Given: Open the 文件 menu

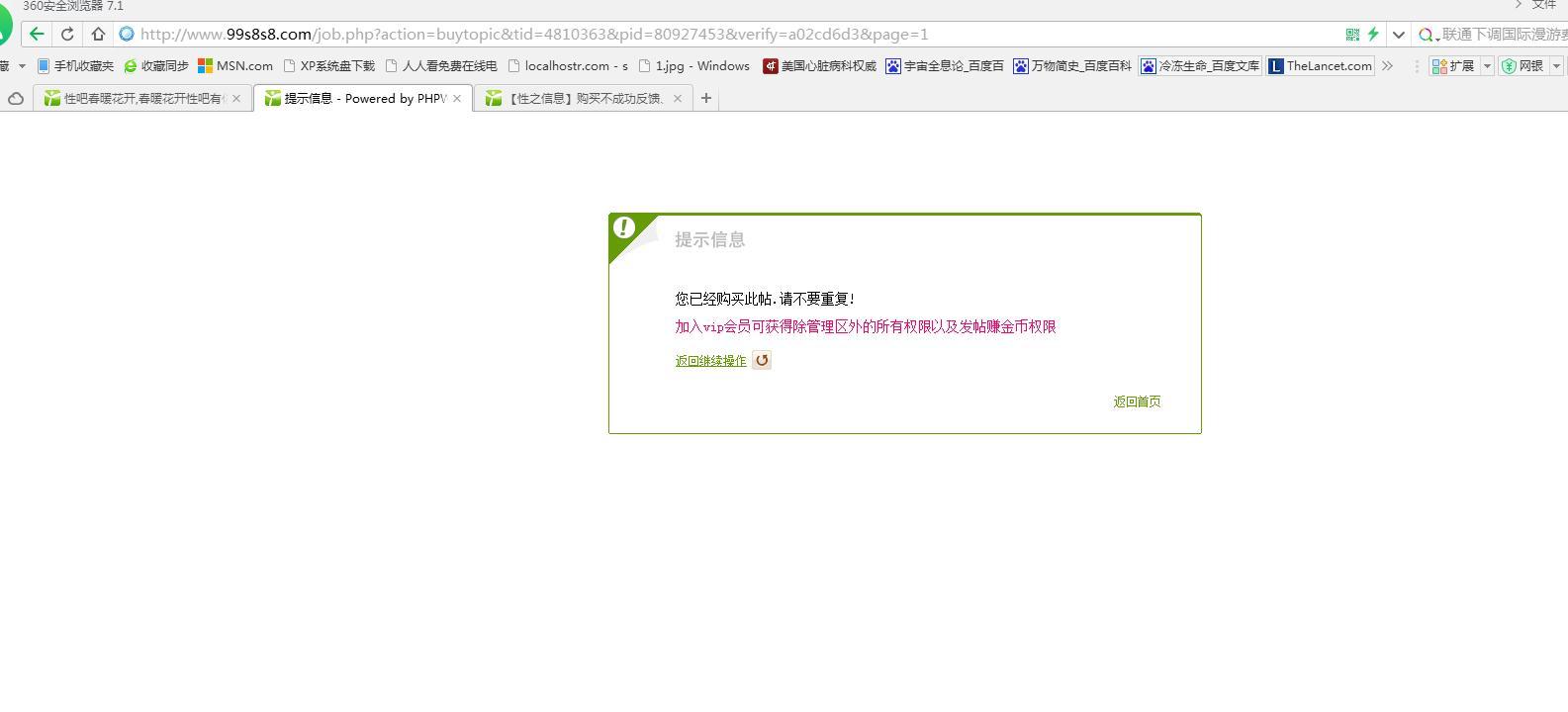Looking at the screenshot, I should (x=1543, y=5).
